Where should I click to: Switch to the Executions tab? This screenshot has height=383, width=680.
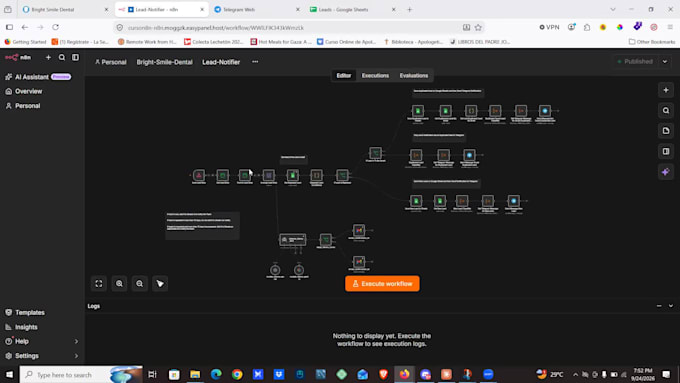point(375,75)
